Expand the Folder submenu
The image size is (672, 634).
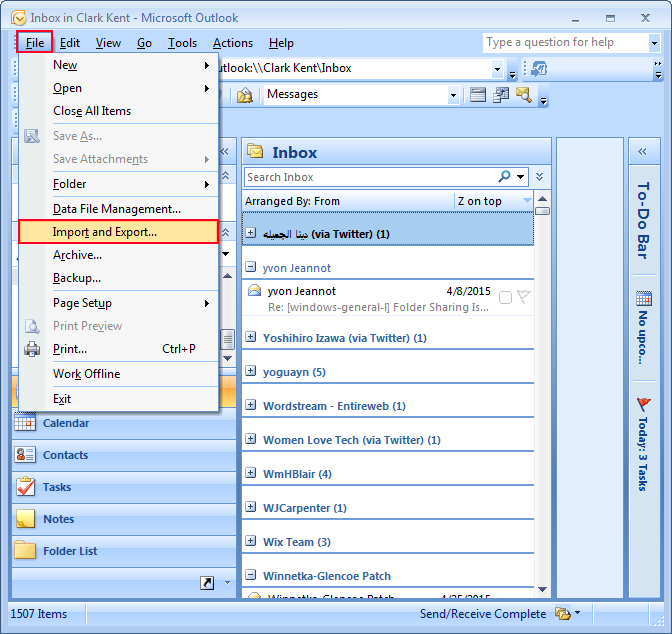pyautogui.click(x=119, y=184)
